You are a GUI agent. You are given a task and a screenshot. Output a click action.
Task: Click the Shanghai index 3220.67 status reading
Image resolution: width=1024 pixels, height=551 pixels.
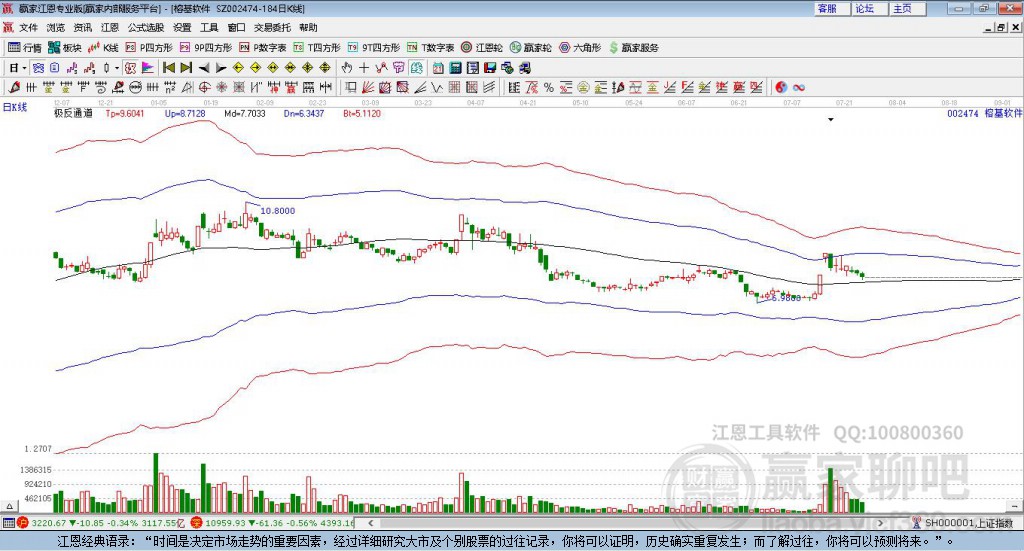point(48,523)
